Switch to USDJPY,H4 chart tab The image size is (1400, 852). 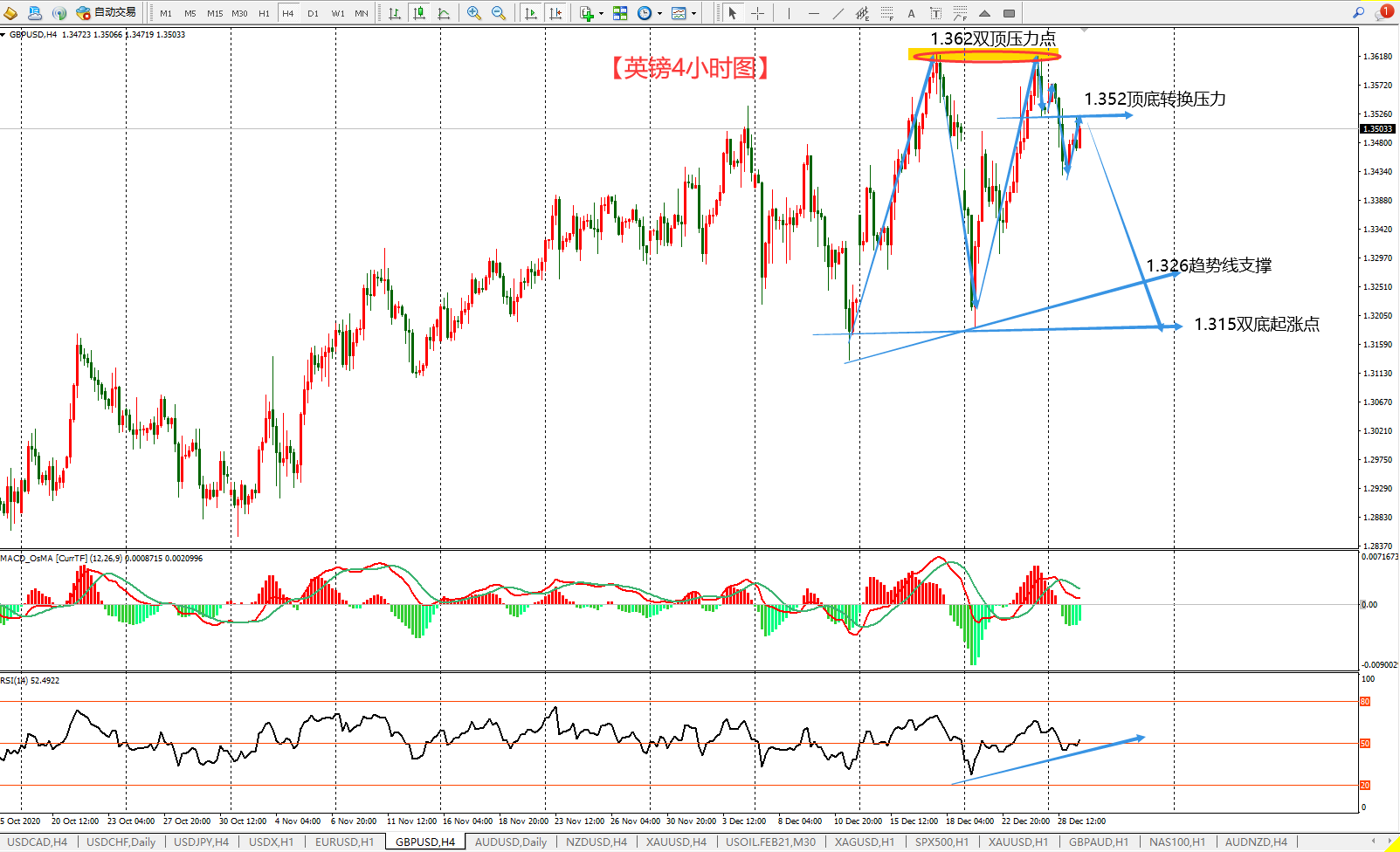tap(202, 842)
